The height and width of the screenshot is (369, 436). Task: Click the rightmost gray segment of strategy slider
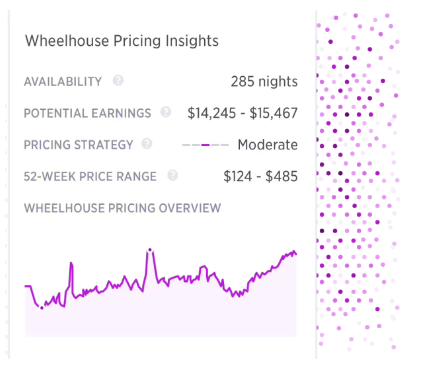[x=225, y=145]
